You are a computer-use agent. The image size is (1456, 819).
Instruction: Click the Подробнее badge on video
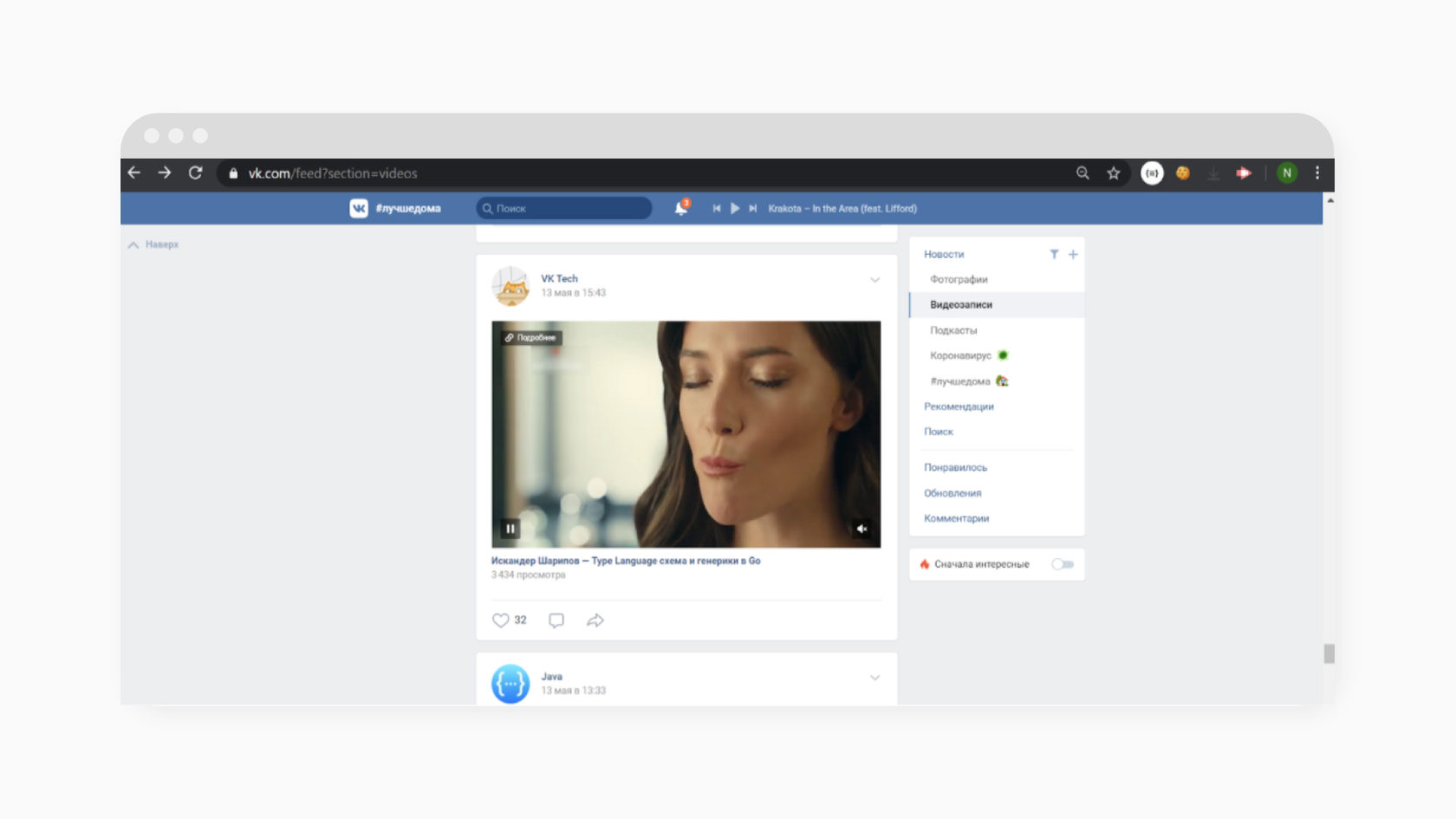530,338
